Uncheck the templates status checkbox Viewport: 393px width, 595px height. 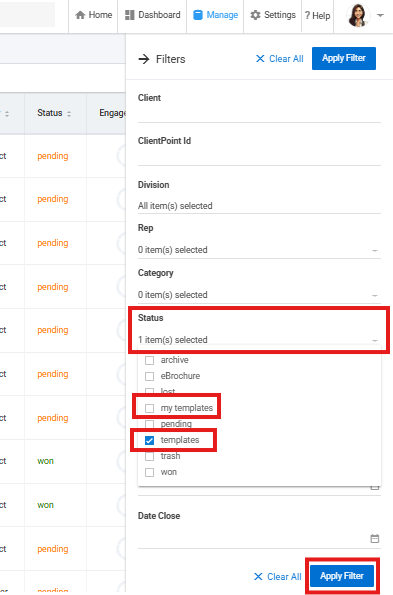pos(149,441)
